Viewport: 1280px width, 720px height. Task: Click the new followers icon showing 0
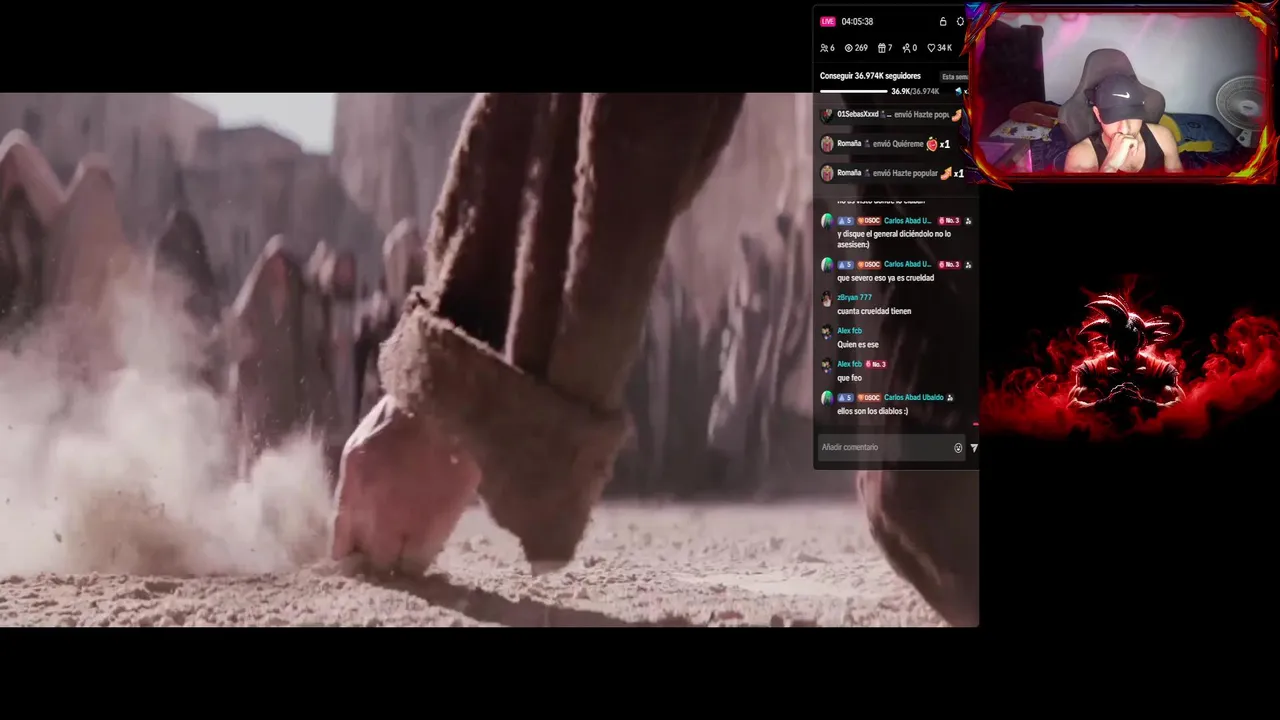(x=906, y=48)
